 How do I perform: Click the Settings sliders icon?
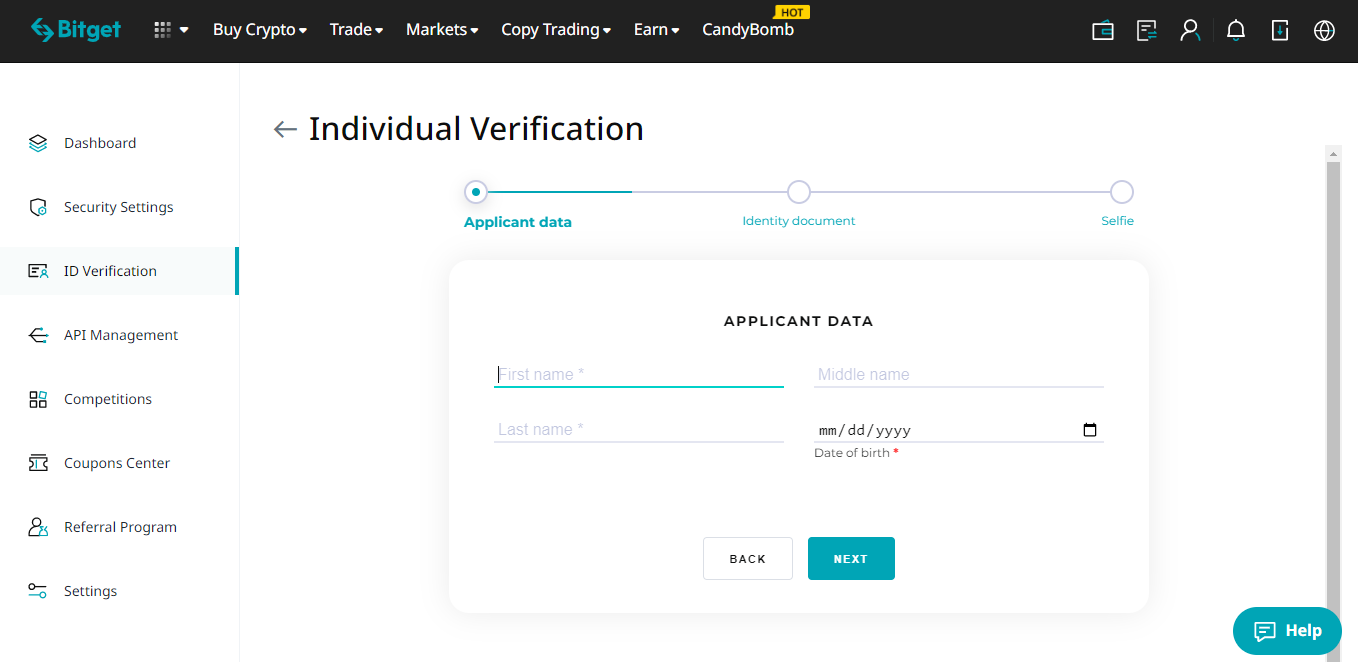(38, 591)
